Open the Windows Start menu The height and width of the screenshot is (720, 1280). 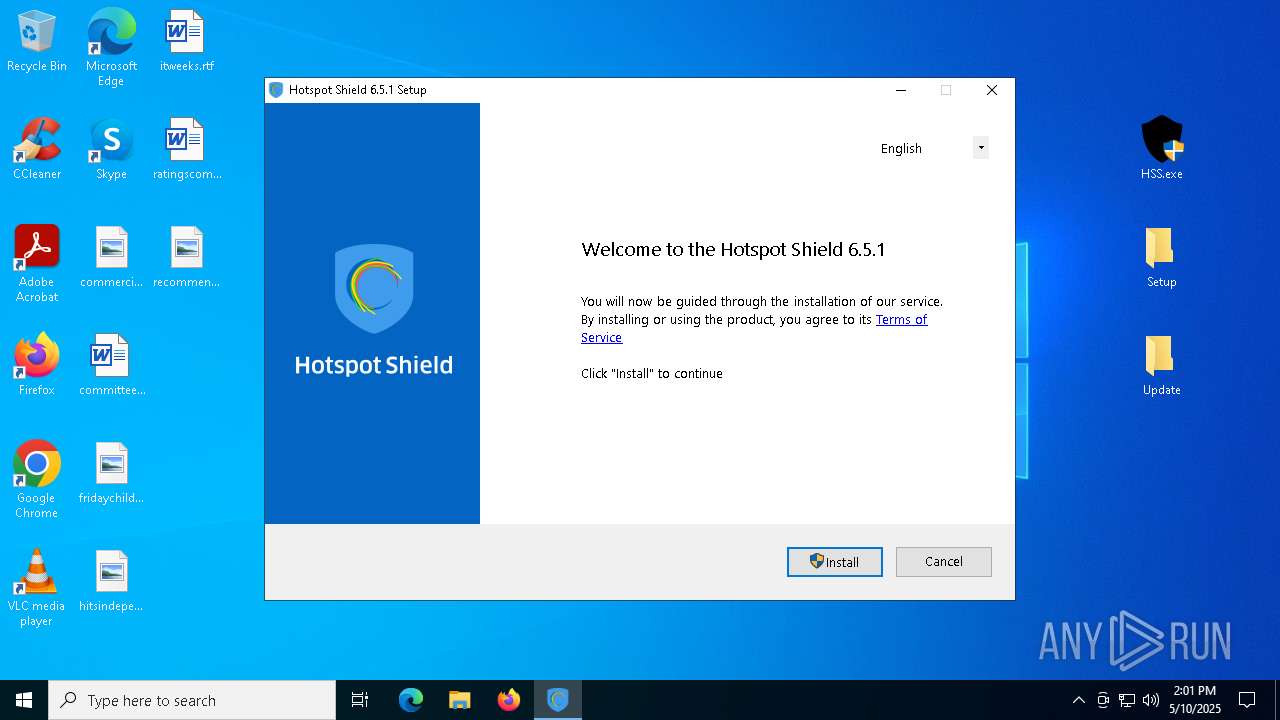[24, 700]
